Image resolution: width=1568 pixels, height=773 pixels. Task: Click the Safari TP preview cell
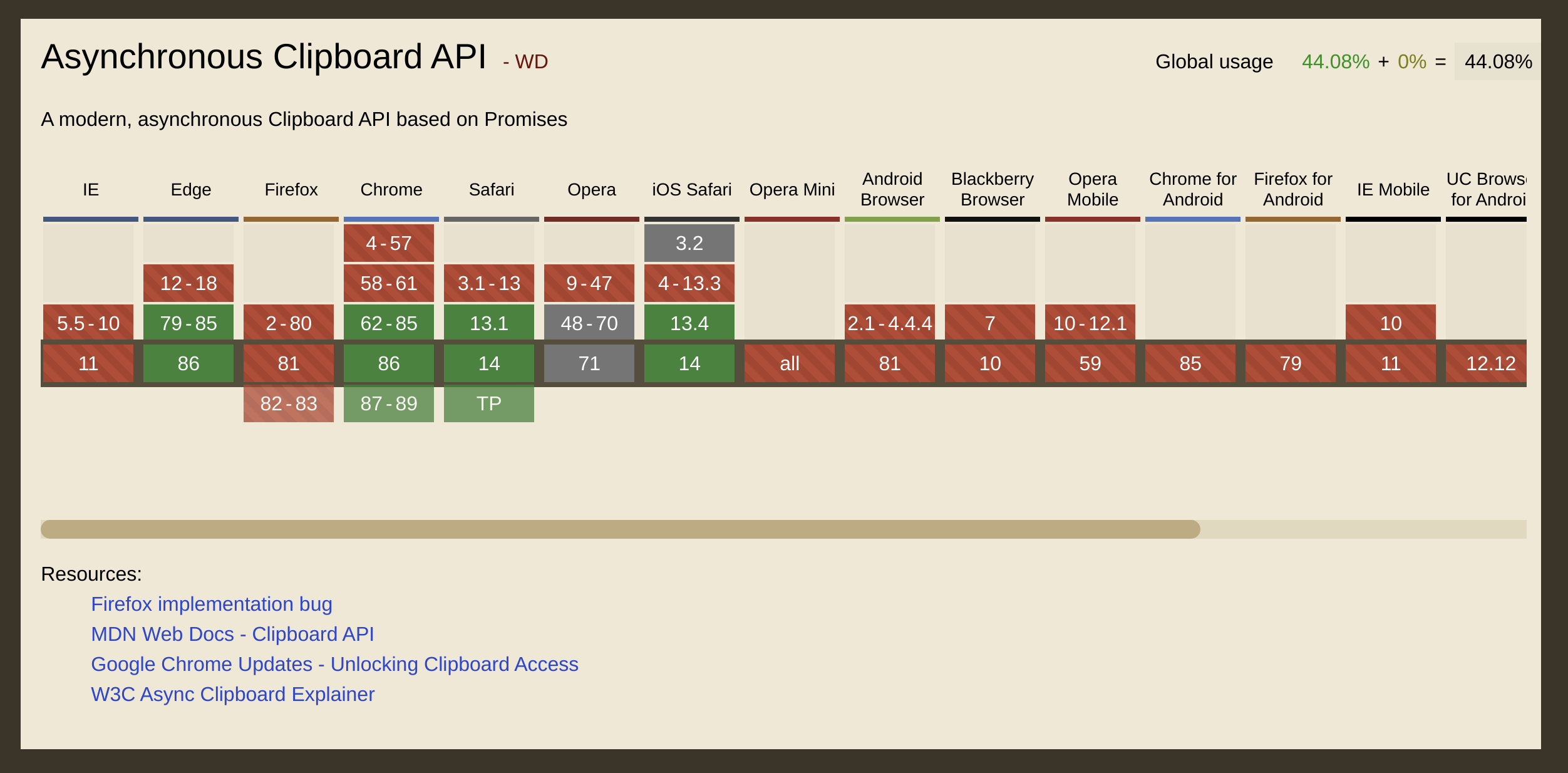coord(488,404)
